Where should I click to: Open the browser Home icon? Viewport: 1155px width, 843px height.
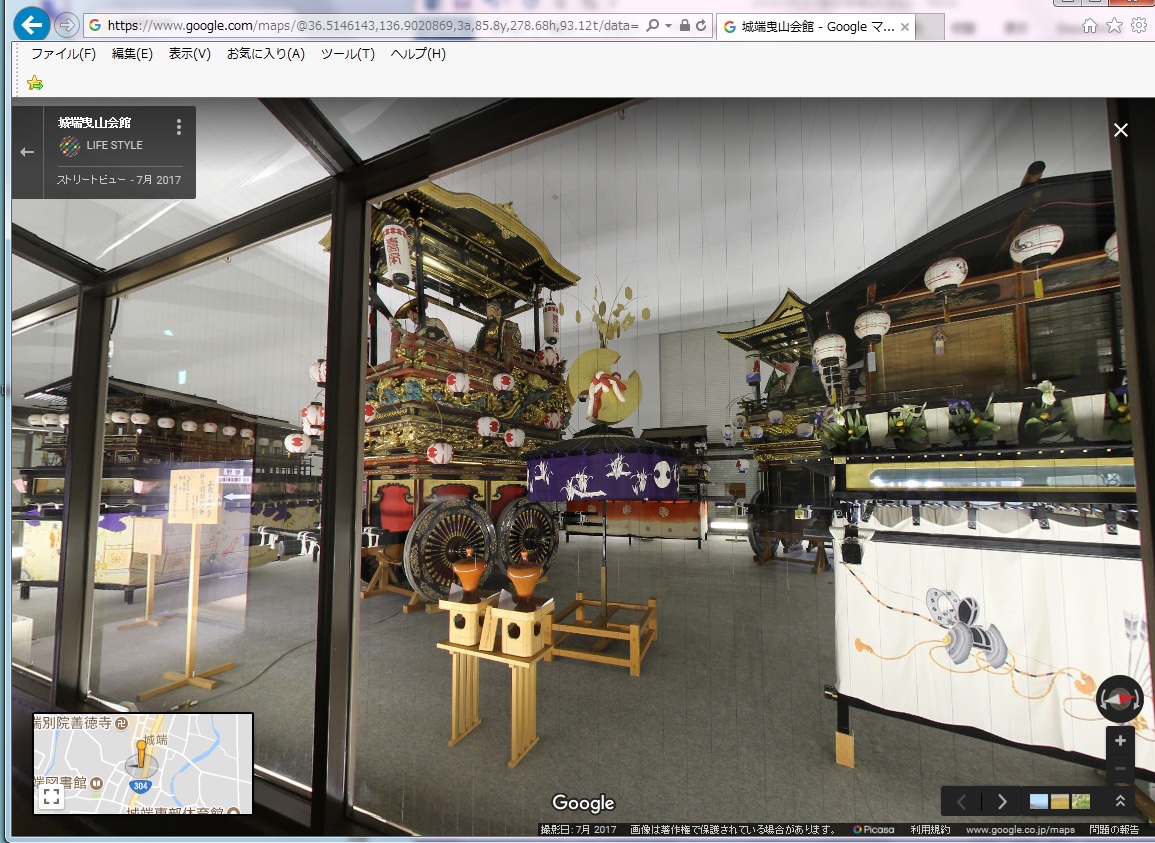click(x=1090, y=27)
